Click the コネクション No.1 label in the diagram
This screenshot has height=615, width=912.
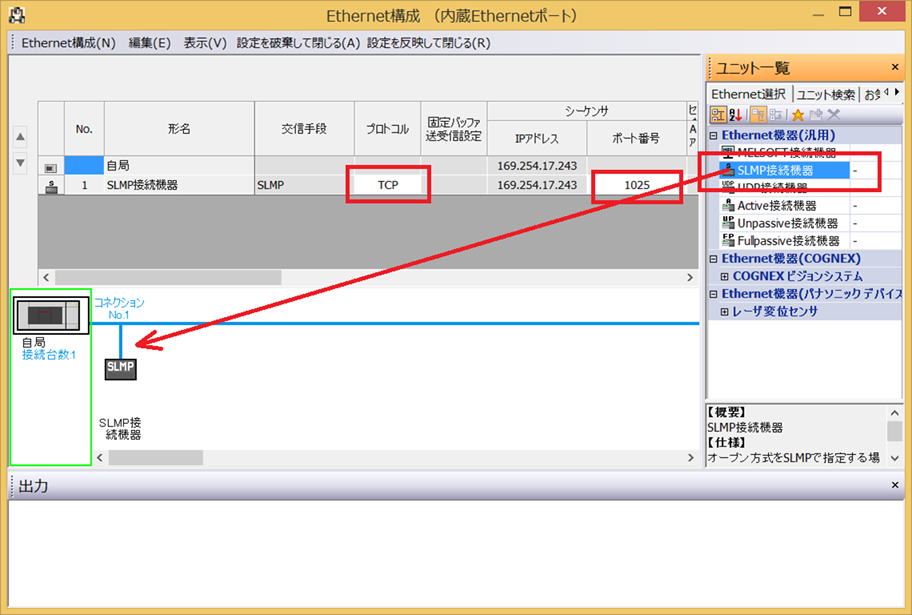coord(119,308)
